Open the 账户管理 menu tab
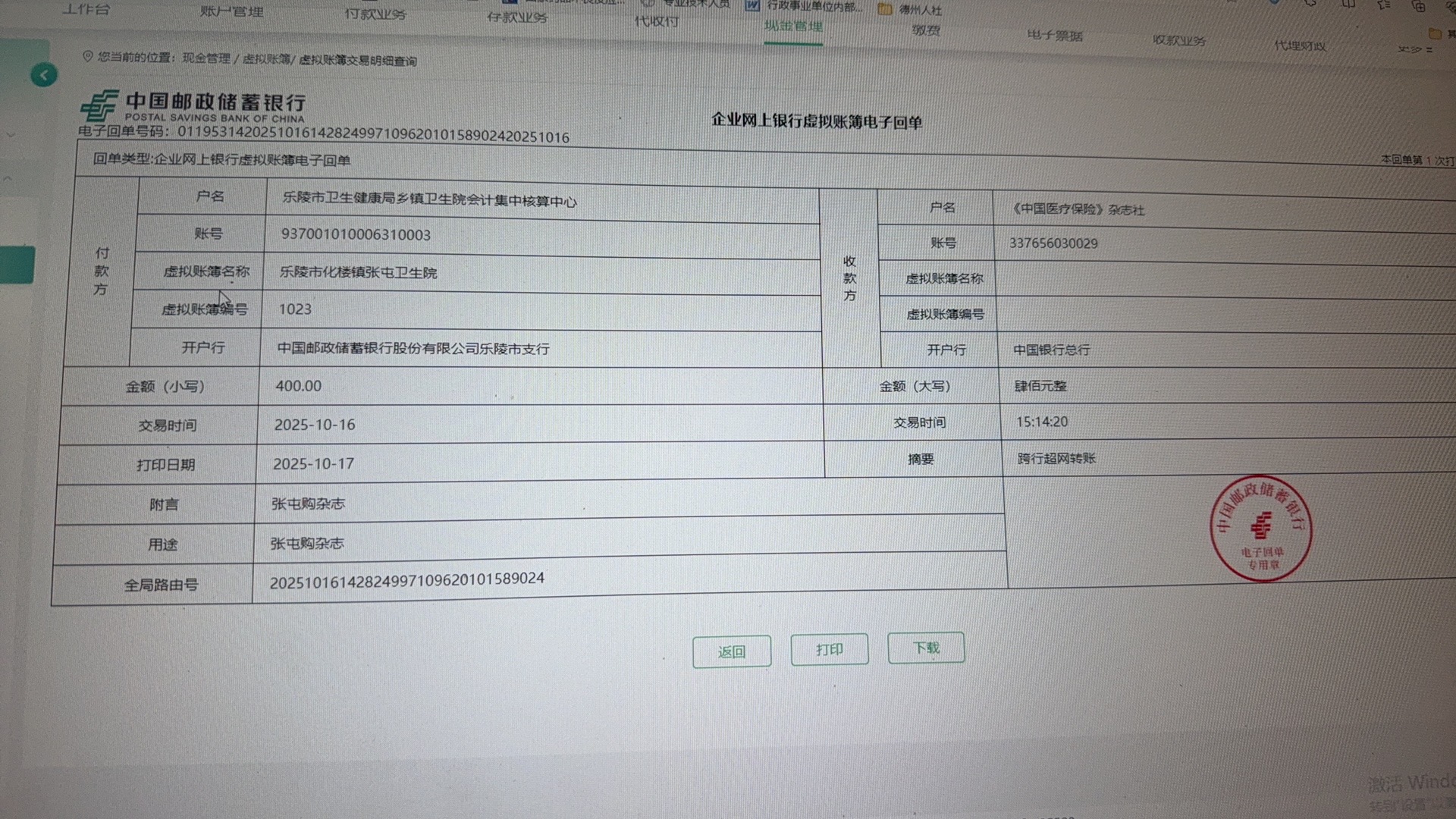Viewport: 1456px width, 819px height. click(231, 11)
